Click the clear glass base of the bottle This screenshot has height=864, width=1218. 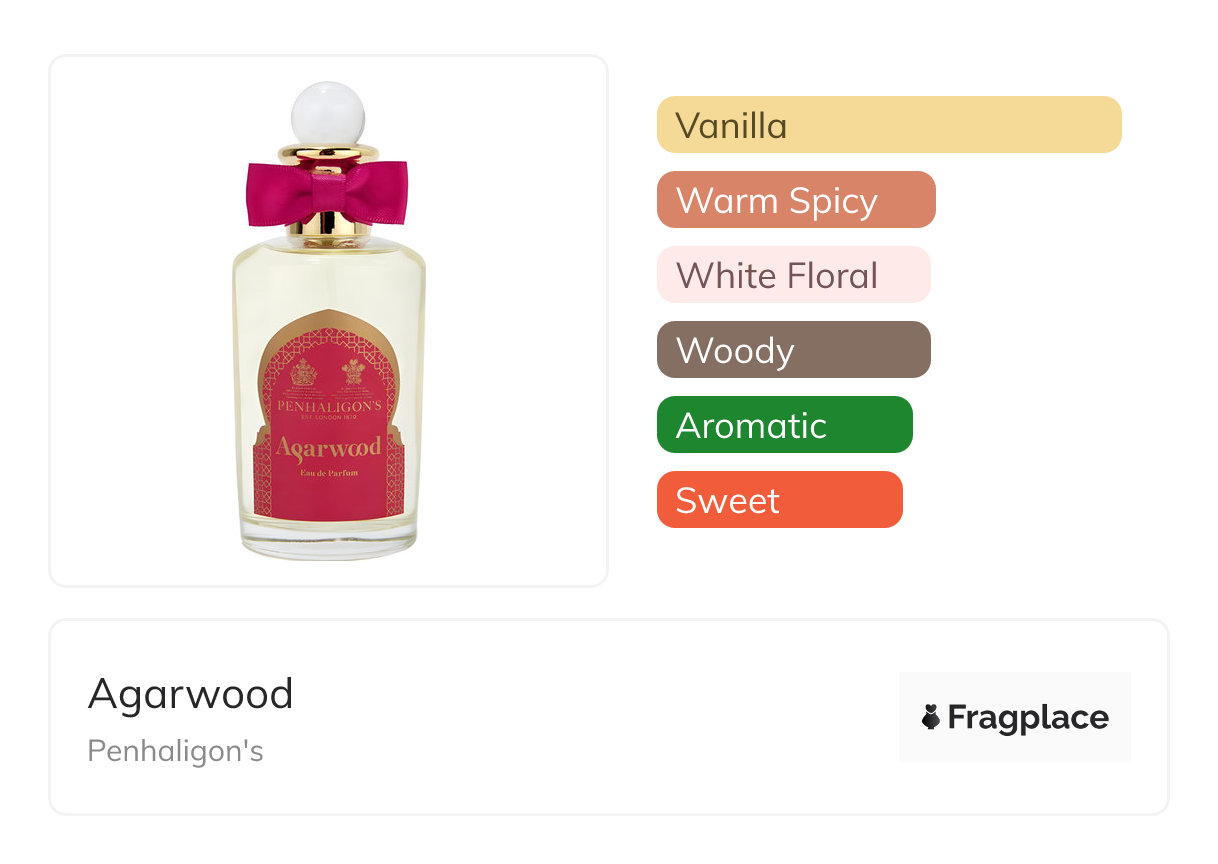[328, 537]
